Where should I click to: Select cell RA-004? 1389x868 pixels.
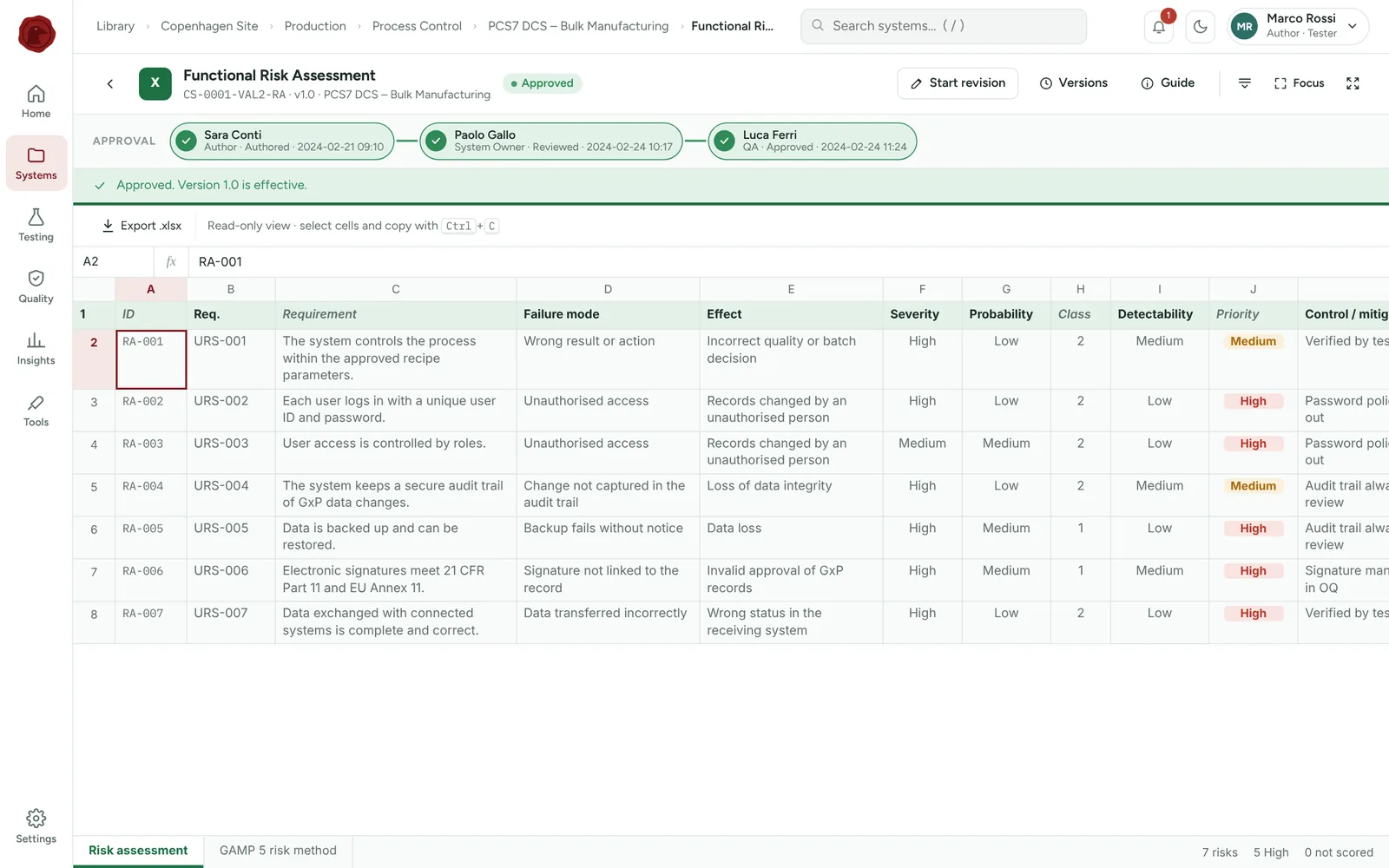pos(151,495)
